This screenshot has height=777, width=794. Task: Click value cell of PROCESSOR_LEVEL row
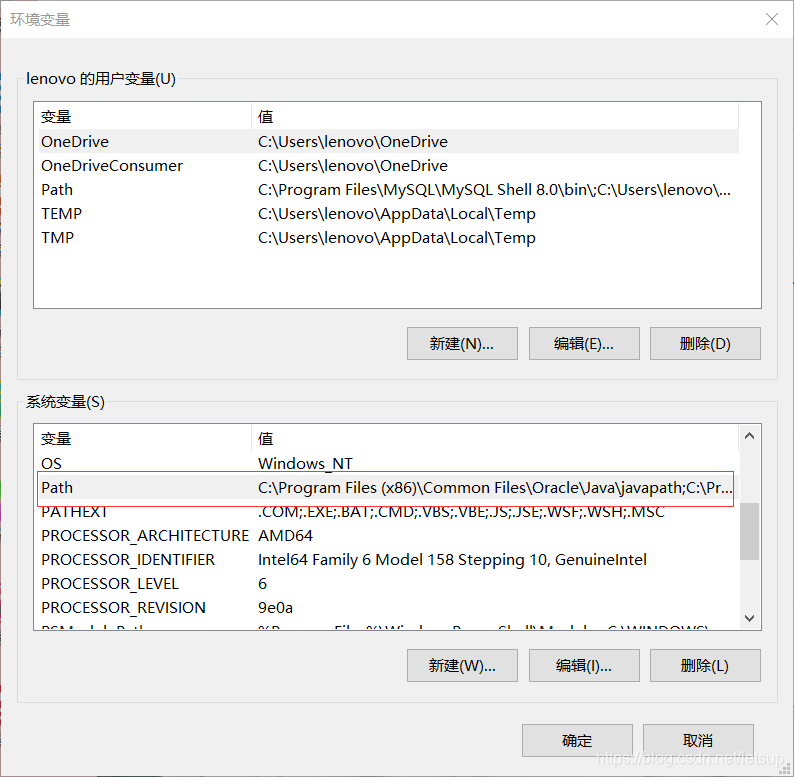click(x=262, y=584)
